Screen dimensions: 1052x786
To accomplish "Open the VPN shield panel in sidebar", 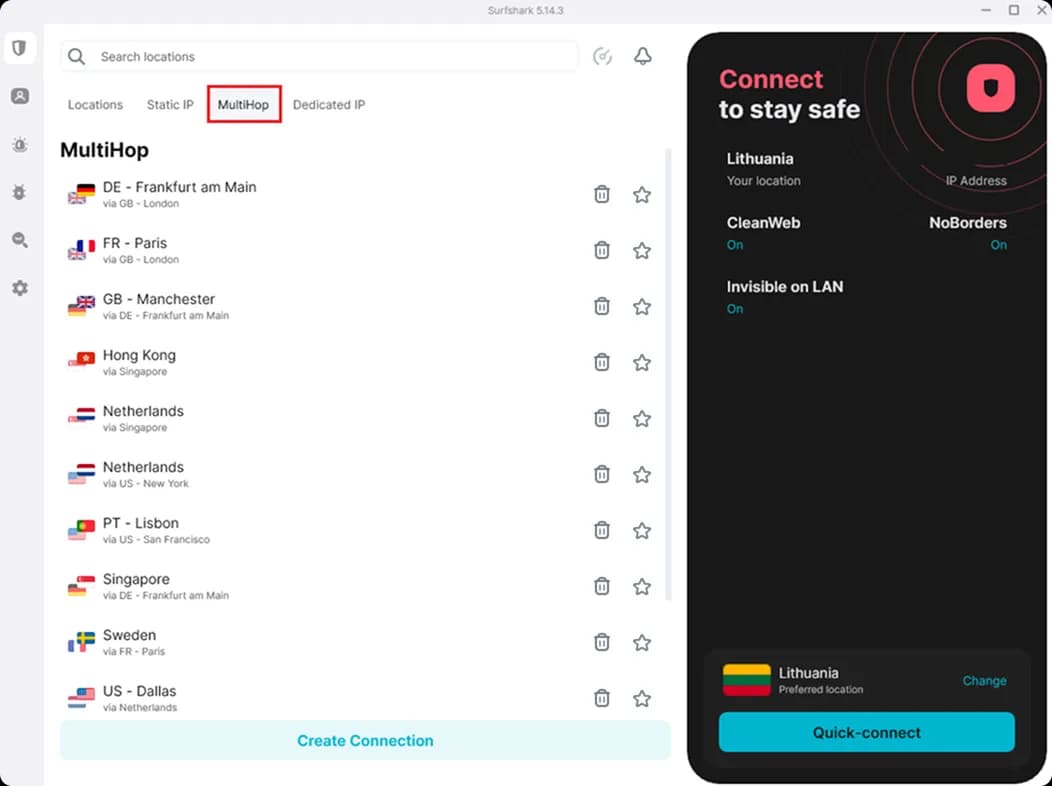I will point(20,47).
